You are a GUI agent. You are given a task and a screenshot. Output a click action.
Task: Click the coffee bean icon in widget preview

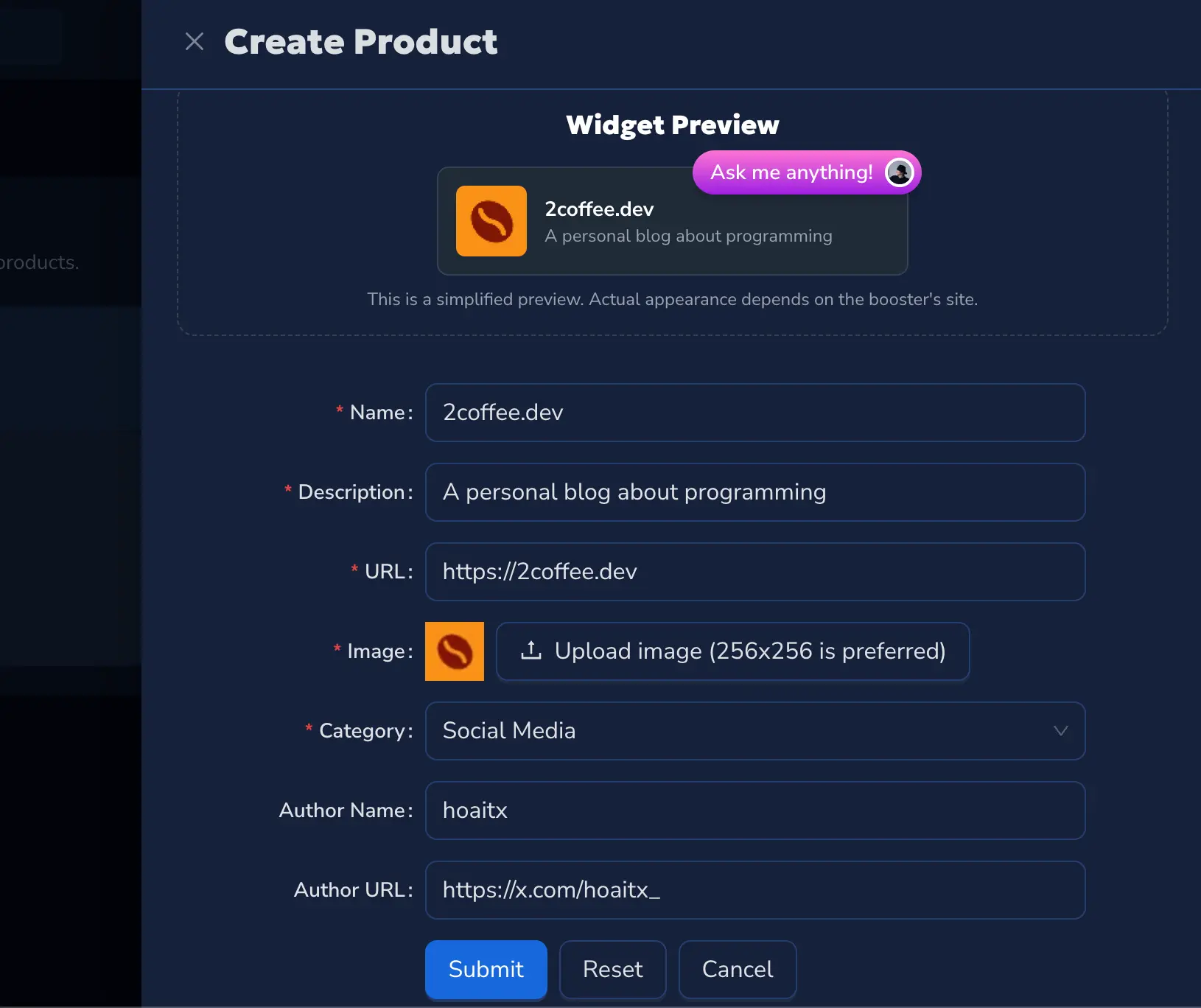pyautogui.click(x=491, y=220)
